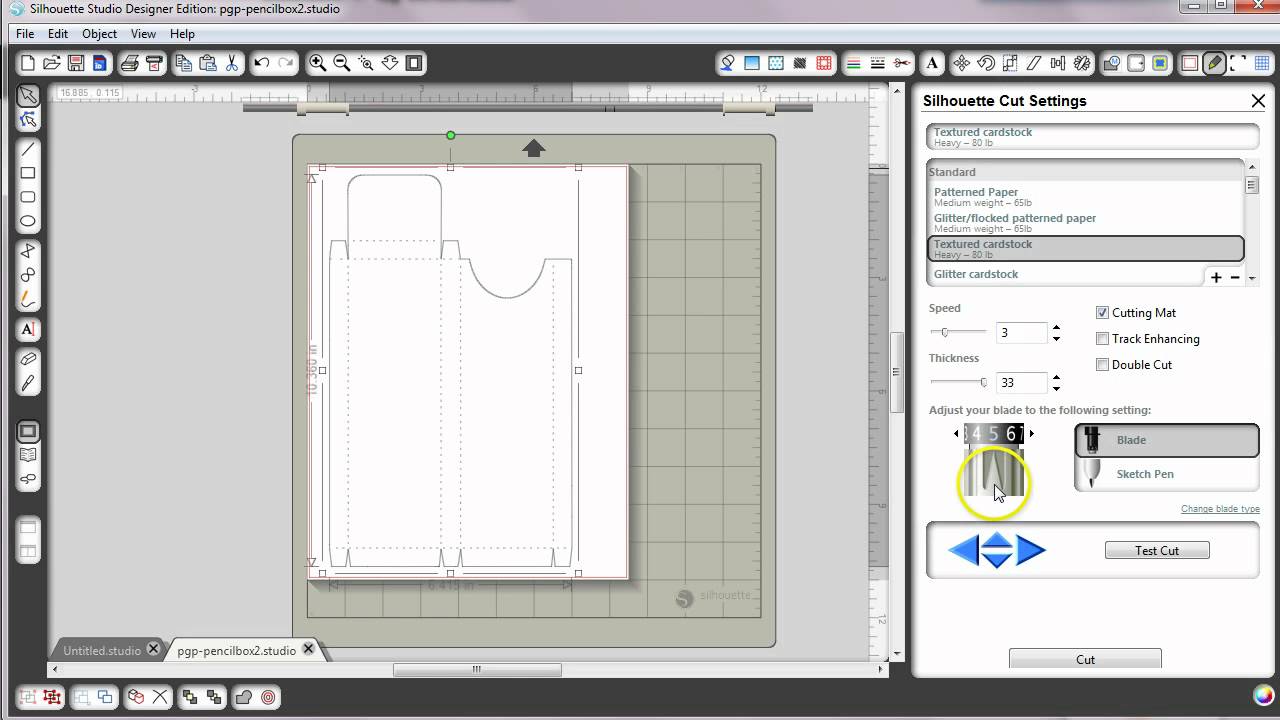Image resolution: width=1280 pixels, height=720 pixels.
Task: Adjust the Speed slider handle
Action: point(944,332)
